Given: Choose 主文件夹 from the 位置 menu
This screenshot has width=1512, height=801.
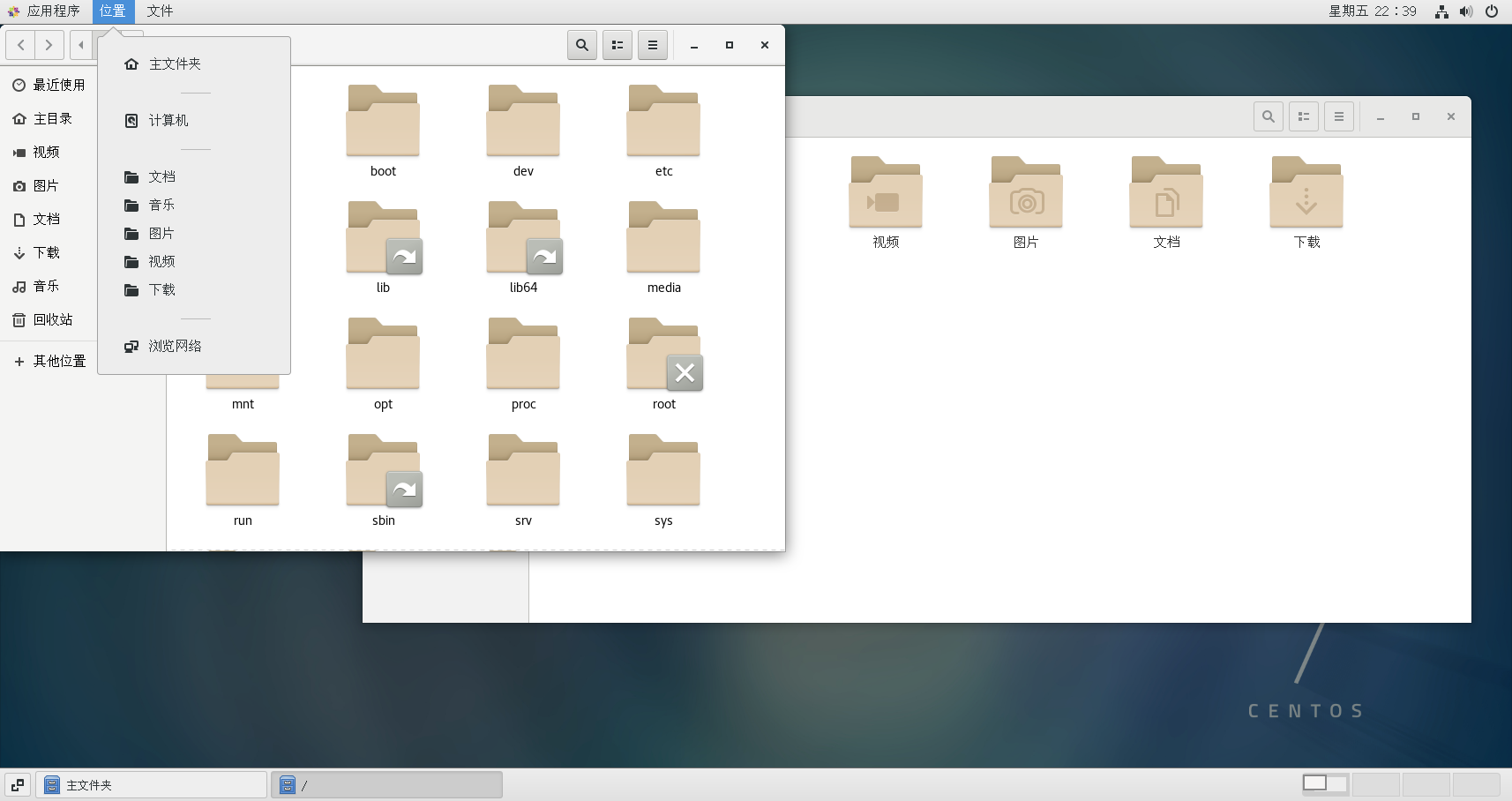Looking at the screenshot, I should click(194, 64).
